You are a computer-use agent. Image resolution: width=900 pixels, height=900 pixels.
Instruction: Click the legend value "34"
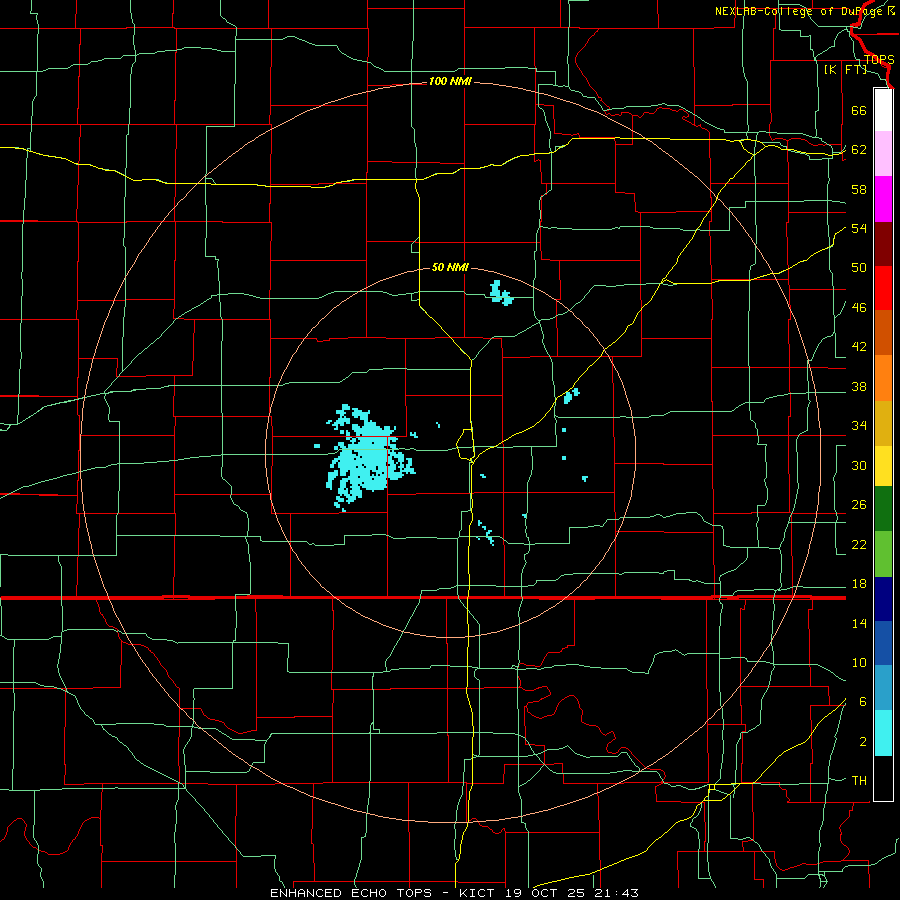click(859, 426)
